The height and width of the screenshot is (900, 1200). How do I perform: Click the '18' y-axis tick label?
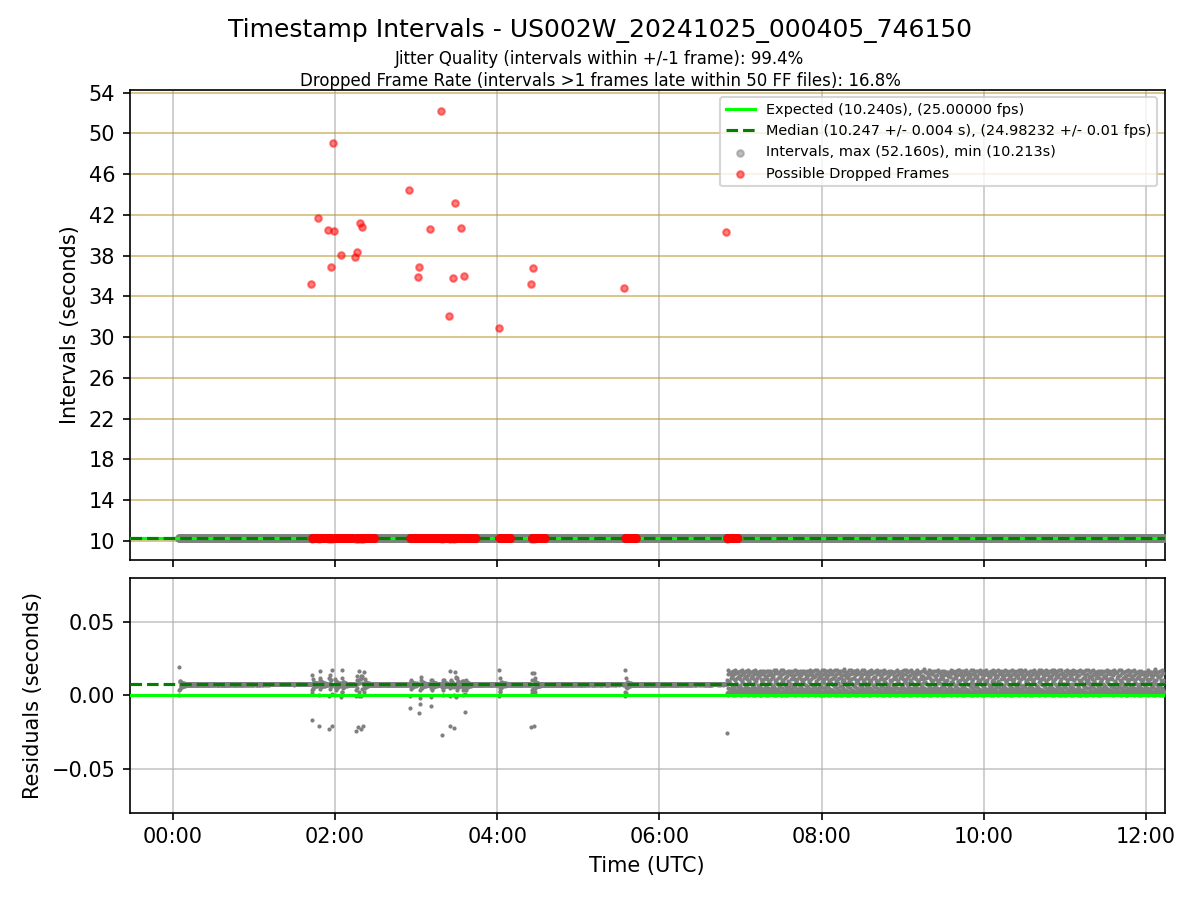point(104,459)
